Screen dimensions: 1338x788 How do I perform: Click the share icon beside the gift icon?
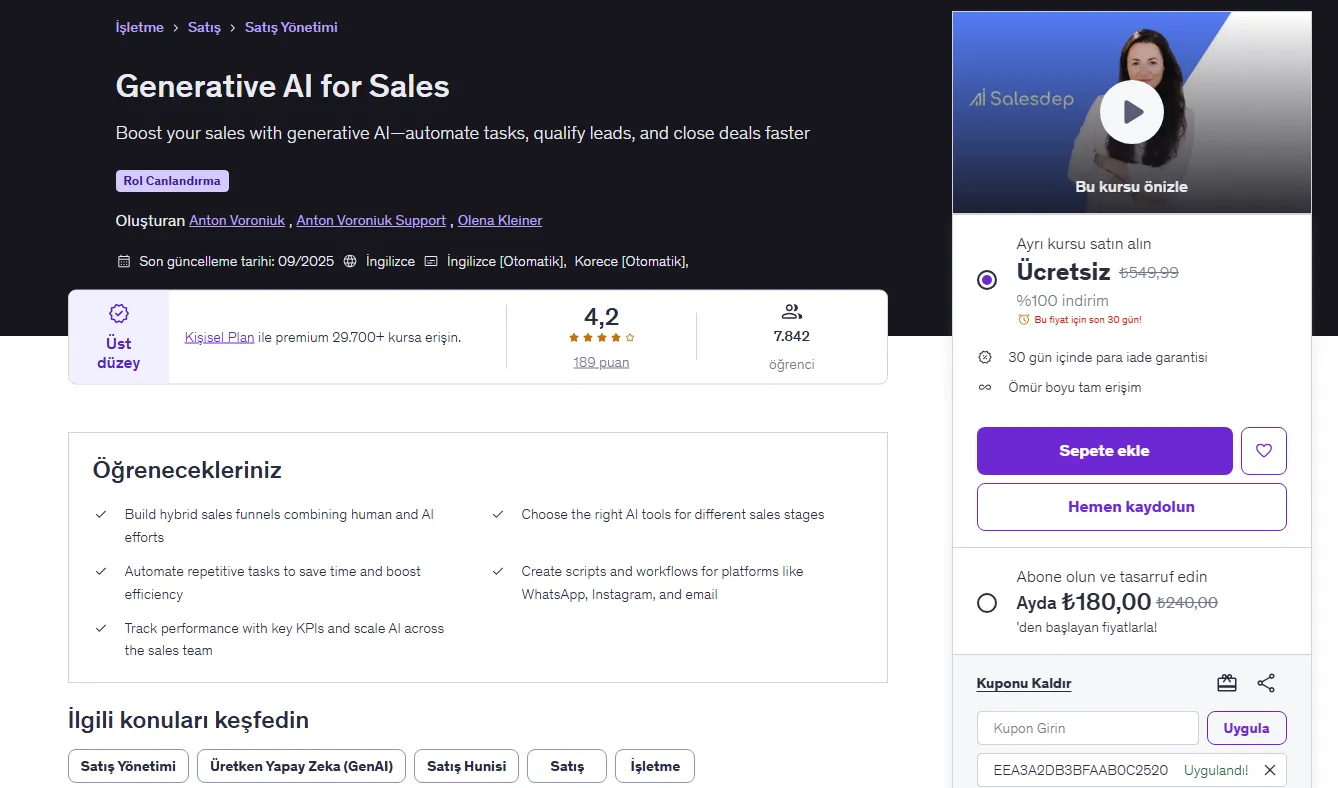1266,683
